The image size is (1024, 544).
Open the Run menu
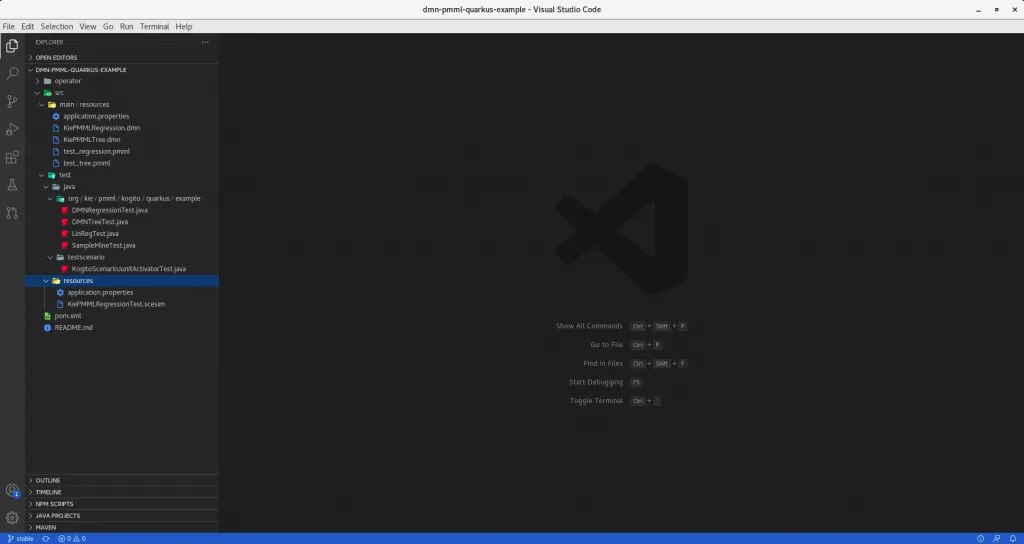127,27
